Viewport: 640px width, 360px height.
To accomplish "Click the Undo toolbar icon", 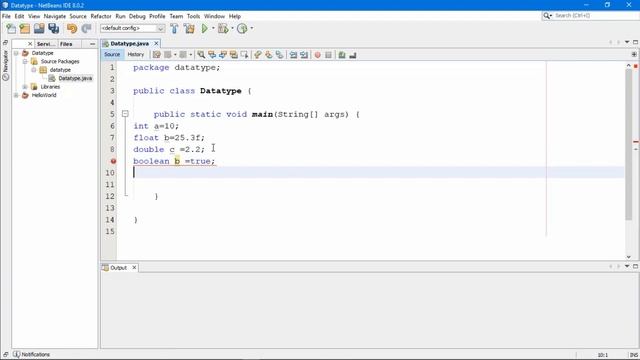I will [x=72, y=28].
